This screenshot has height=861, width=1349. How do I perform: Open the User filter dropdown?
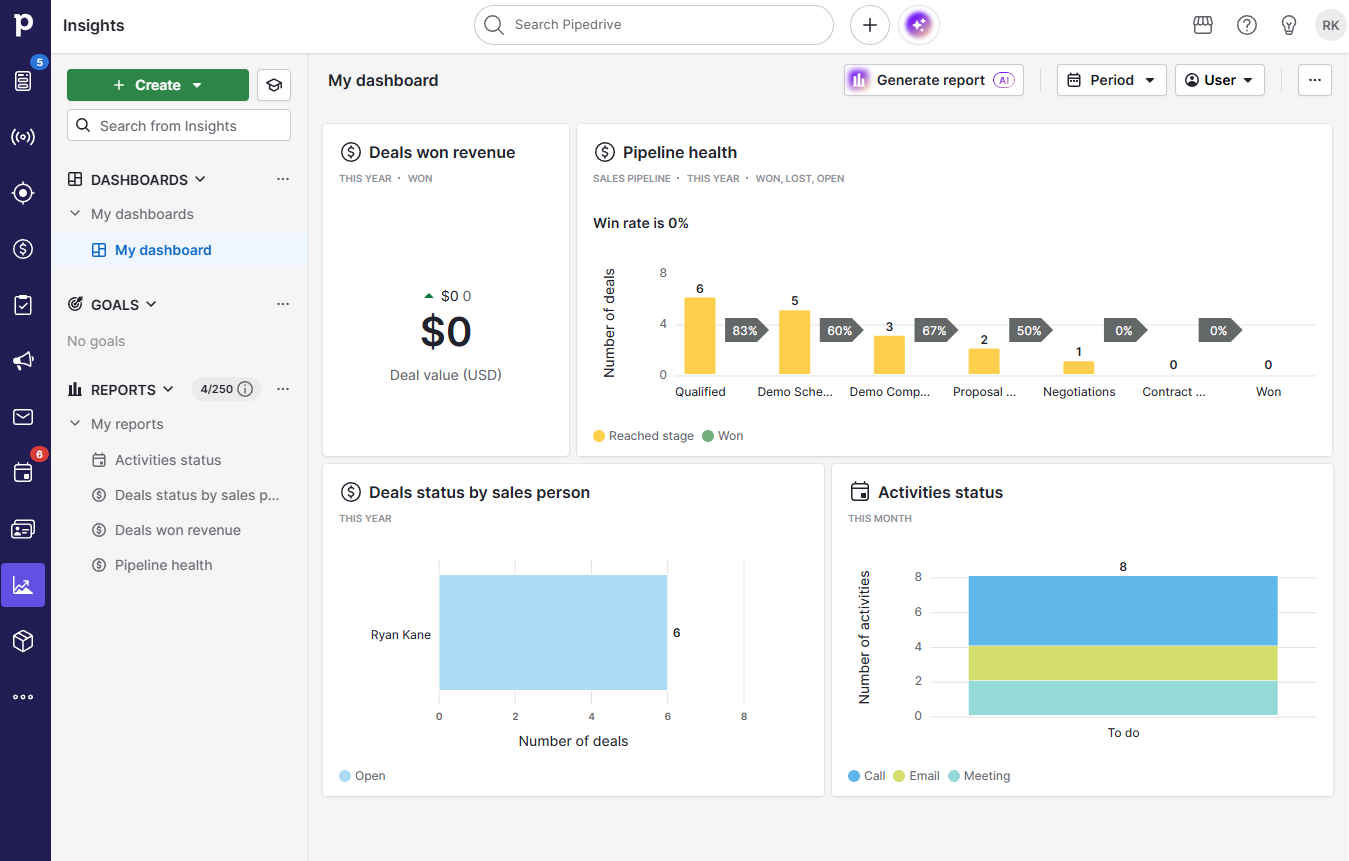(1220, 80)
